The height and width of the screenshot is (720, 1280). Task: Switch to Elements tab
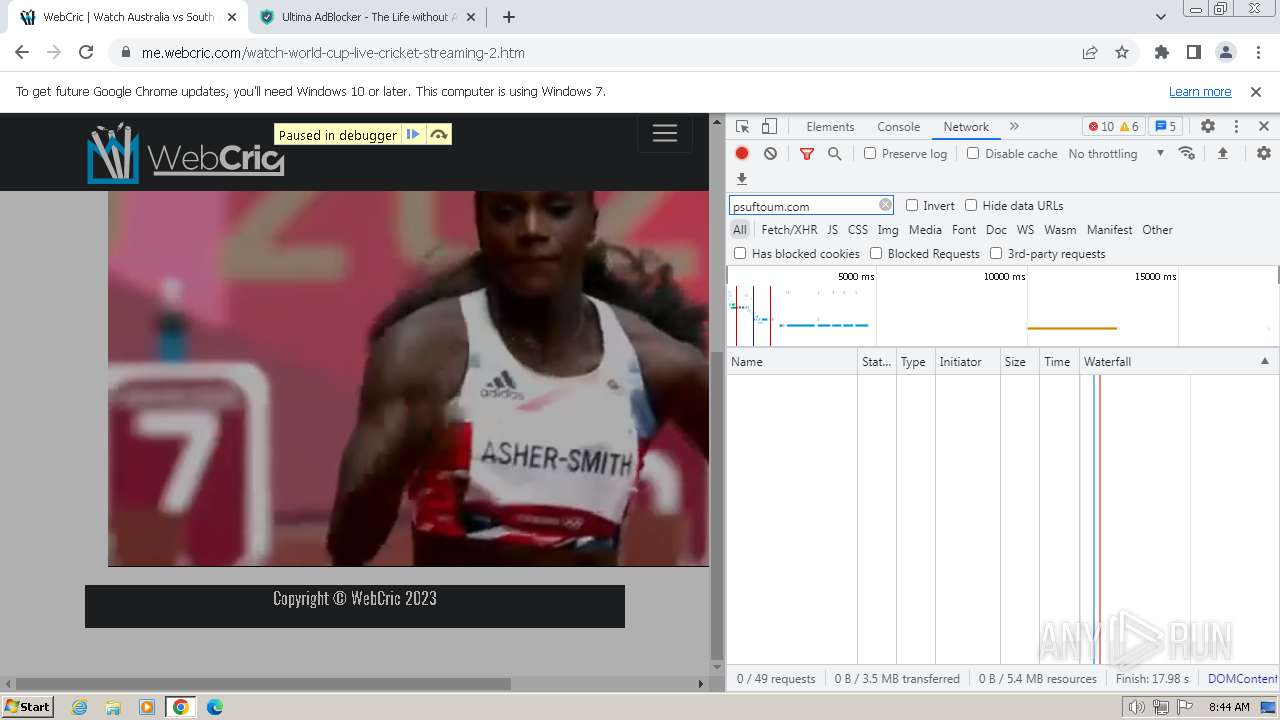830,127
